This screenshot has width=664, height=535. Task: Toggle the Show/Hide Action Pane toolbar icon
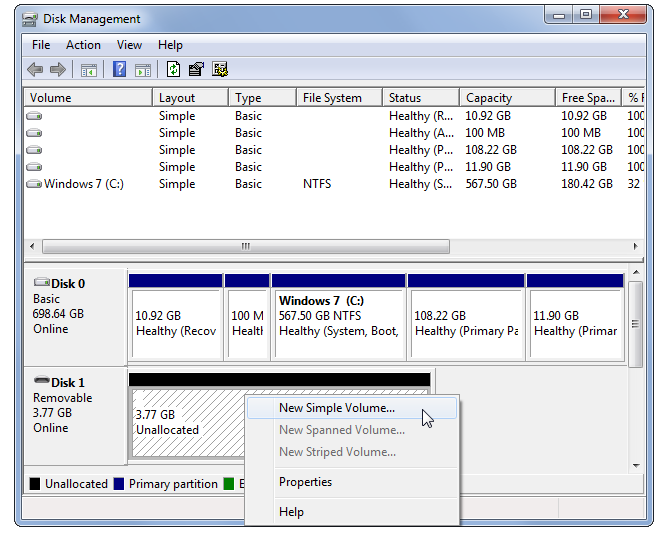click(x=143, y=70)
